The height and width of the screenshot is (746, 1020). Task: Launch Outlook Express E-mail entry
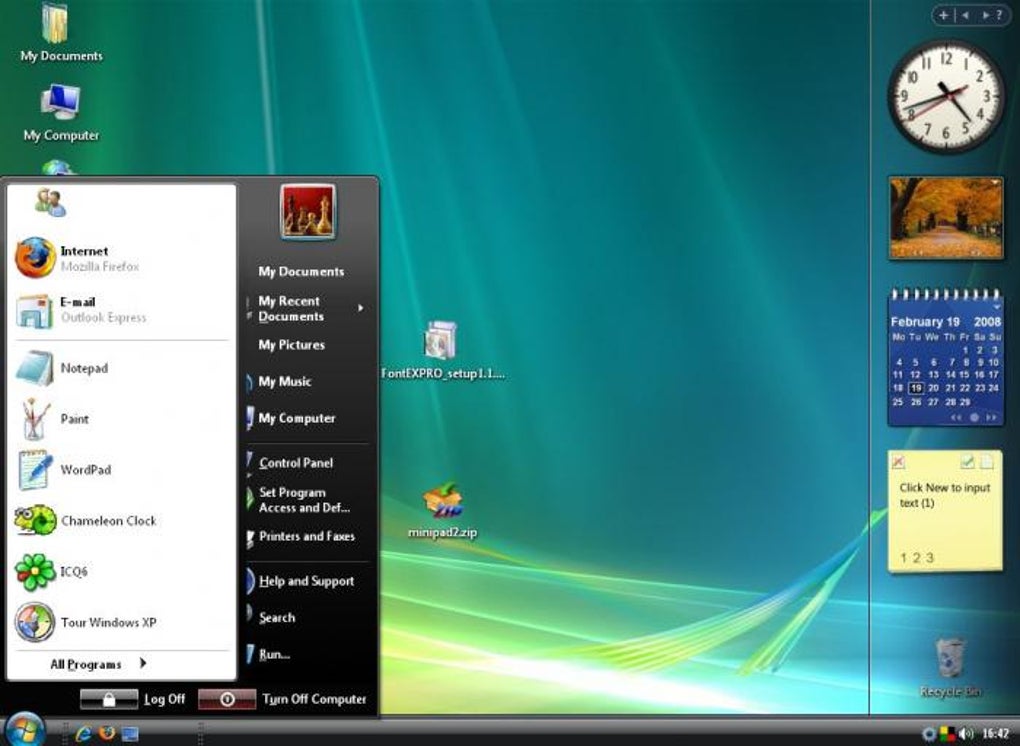pos(122,310)
